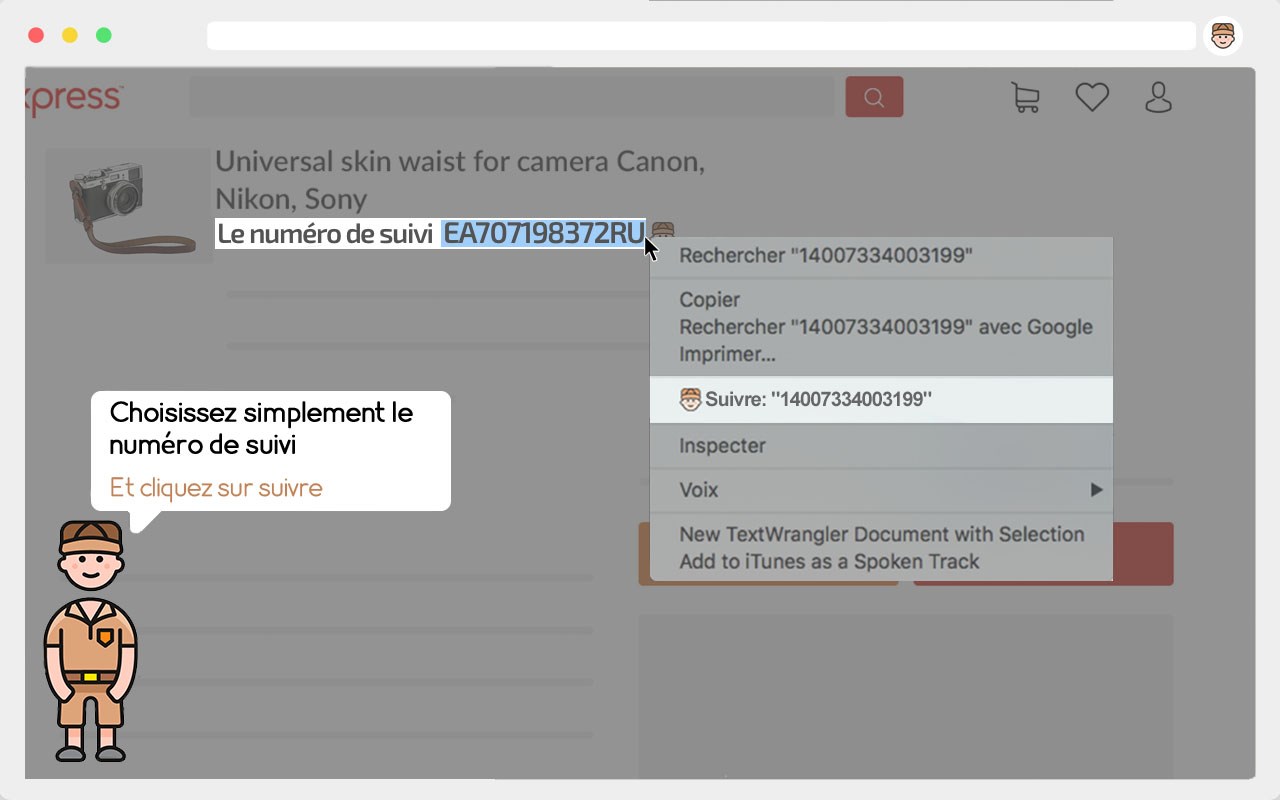Click the red button right of the menu

click(x=1143, y=553)
